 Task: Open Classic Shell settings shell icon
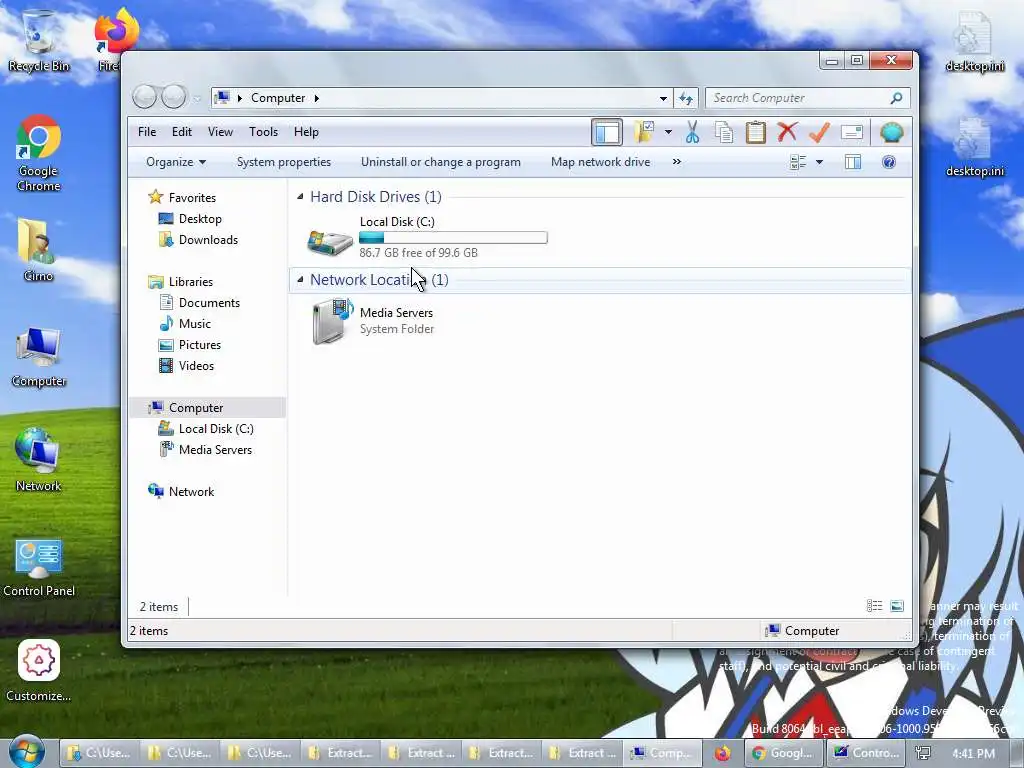click(891, 132)
